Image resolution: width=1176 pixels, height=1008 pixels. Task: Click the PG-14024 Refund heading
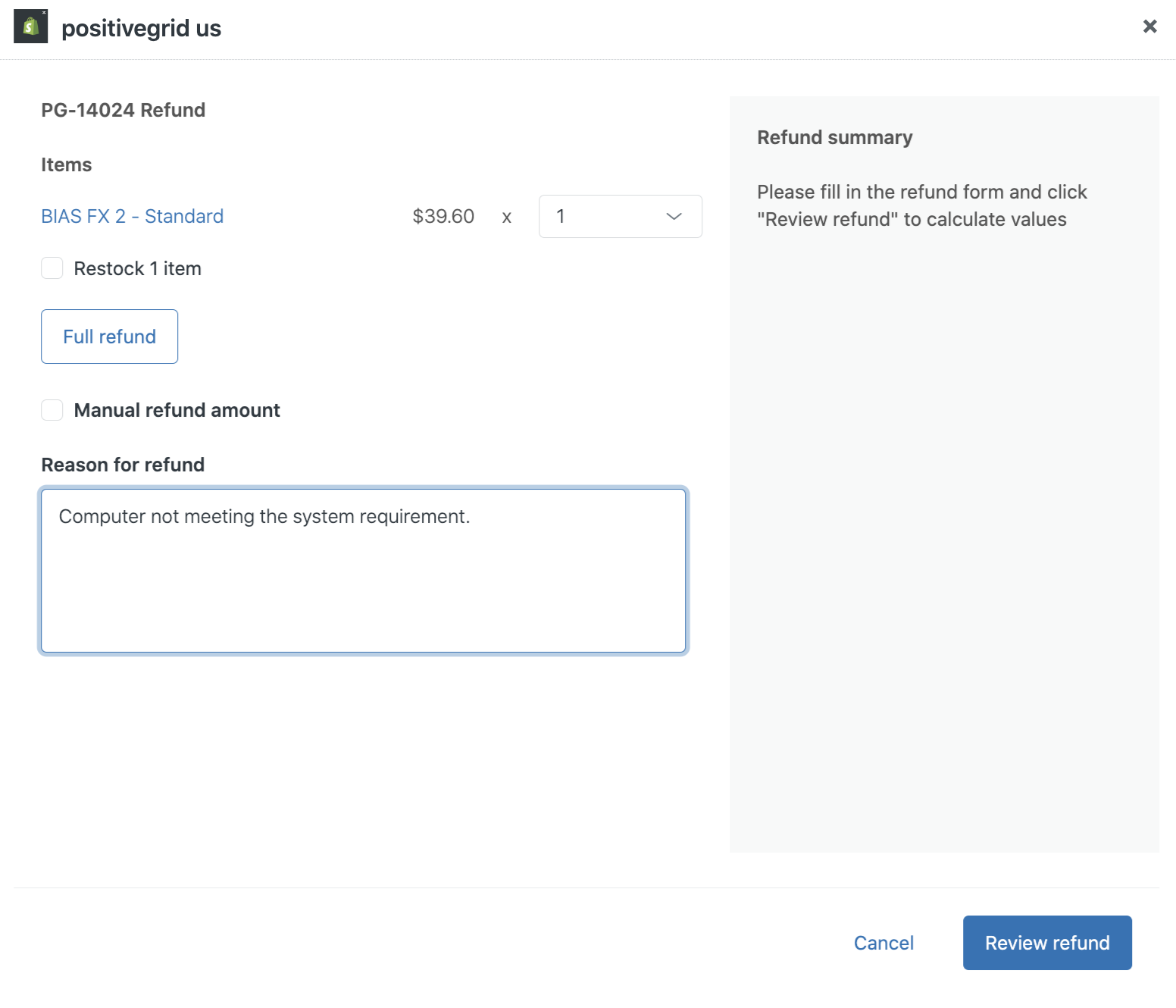click(124, 110)
